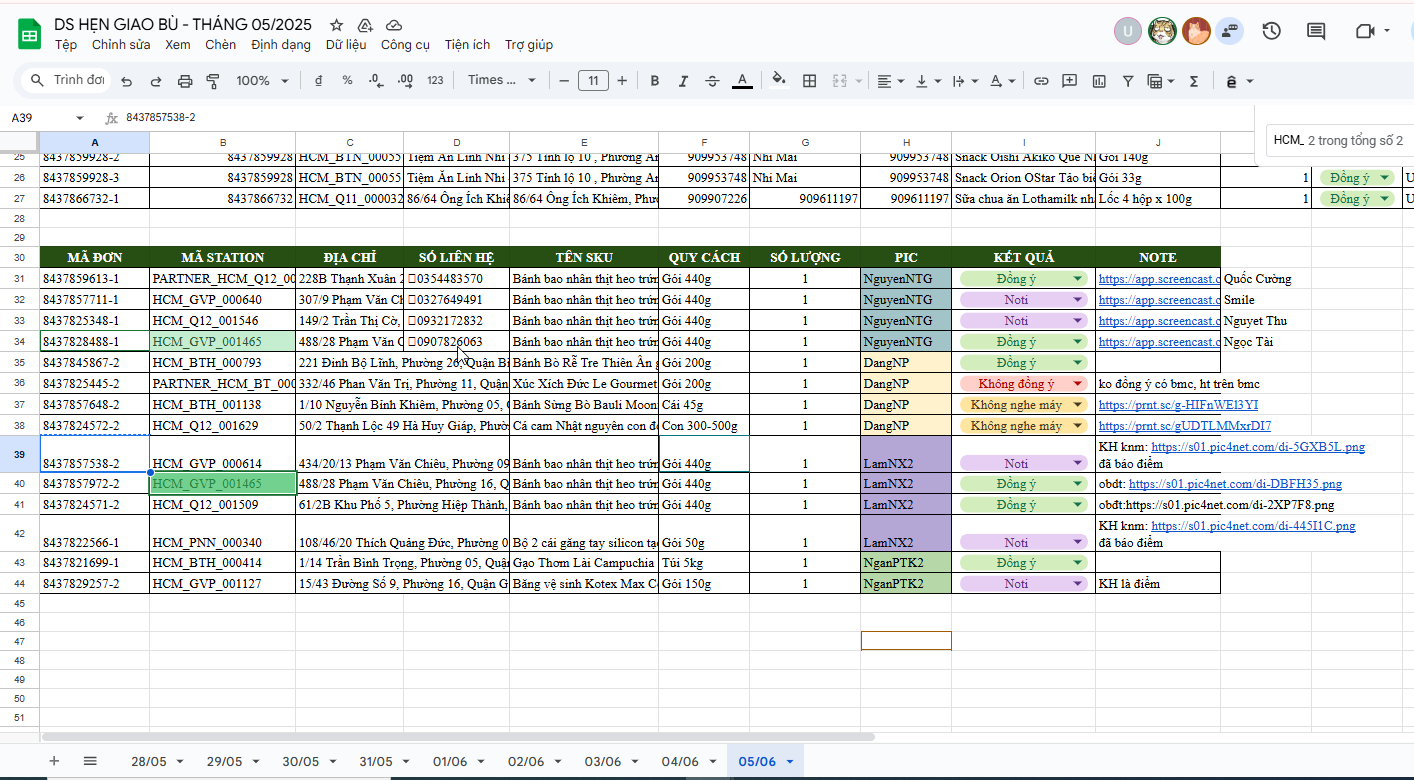
Task: Click the Trình đơn menu search box
Action: (x=66, y=80)
